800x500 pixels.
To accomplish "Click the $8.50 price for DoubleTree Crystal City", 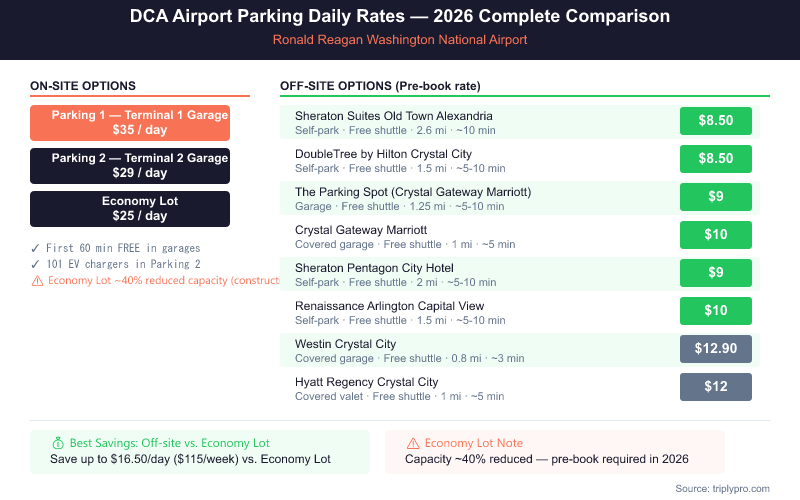I will coord(715,159).
